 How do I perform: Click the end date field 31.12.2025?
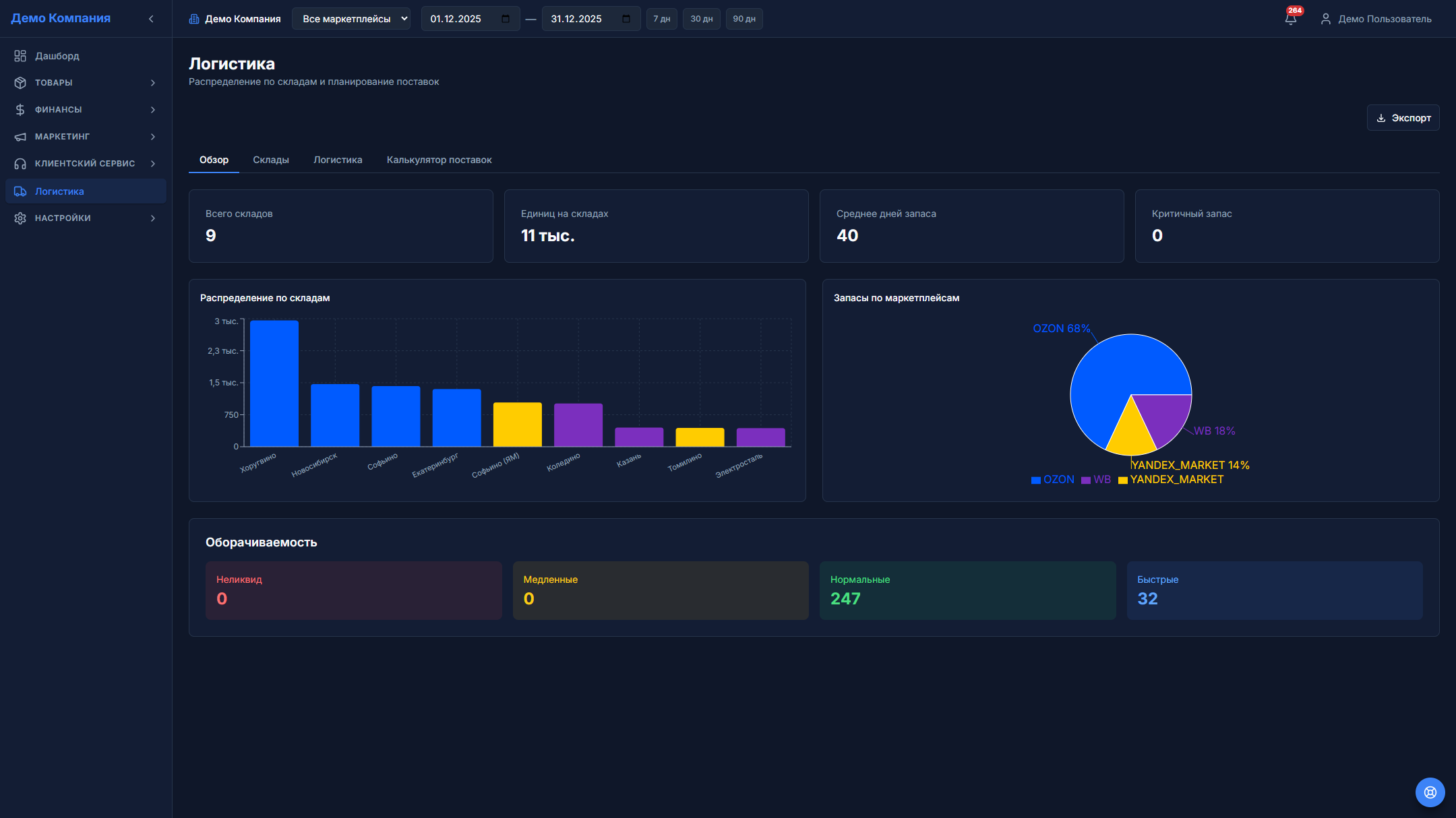[591, 19]
